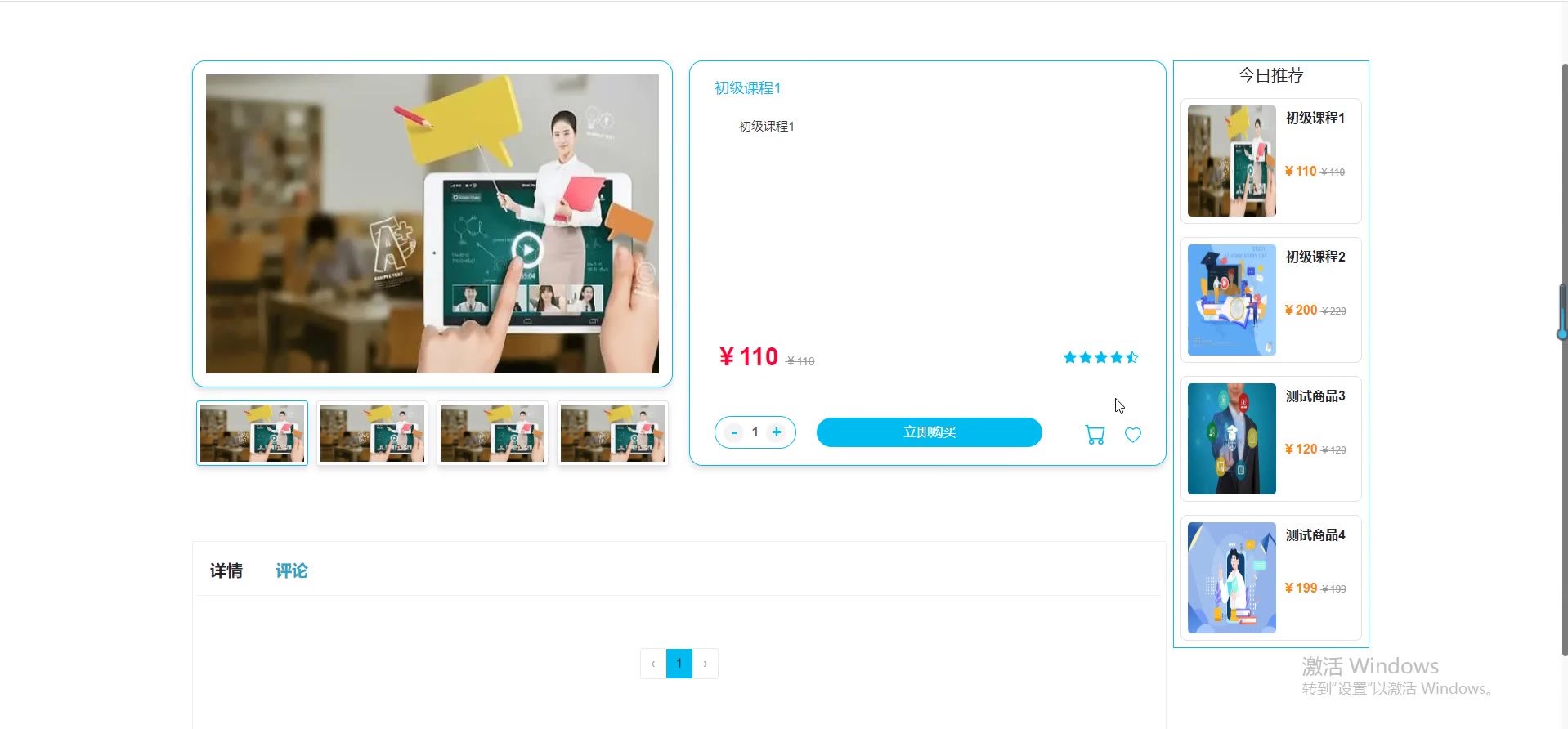
Task: Switch to the 评论 tab
Action: [292, 570]
